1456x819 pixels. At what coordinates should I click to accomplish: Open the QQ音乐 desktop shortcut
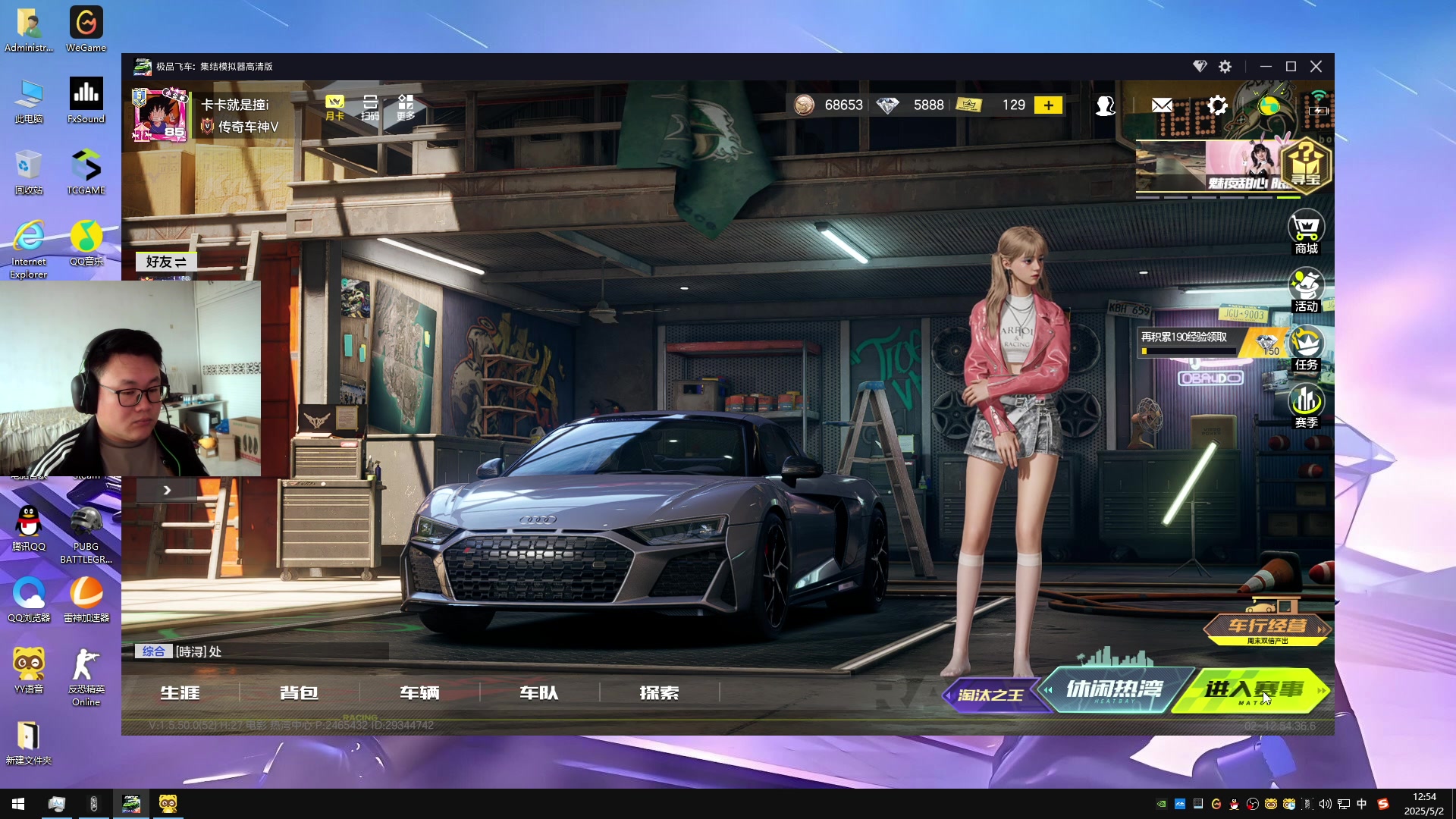click(x=86, y=243)
